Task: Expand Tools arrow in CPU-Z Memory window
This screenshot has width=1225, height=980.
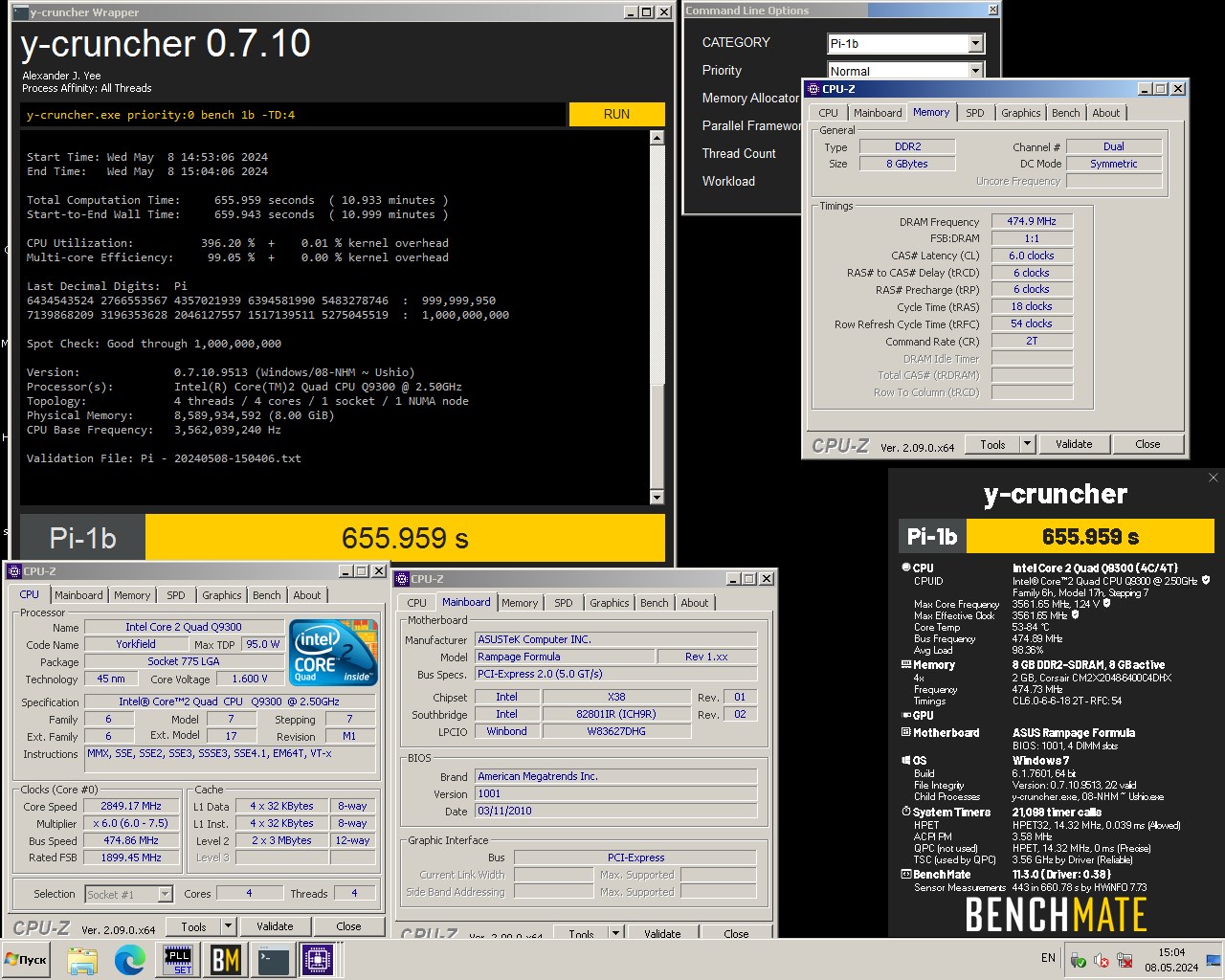Action: (1027, 444)
